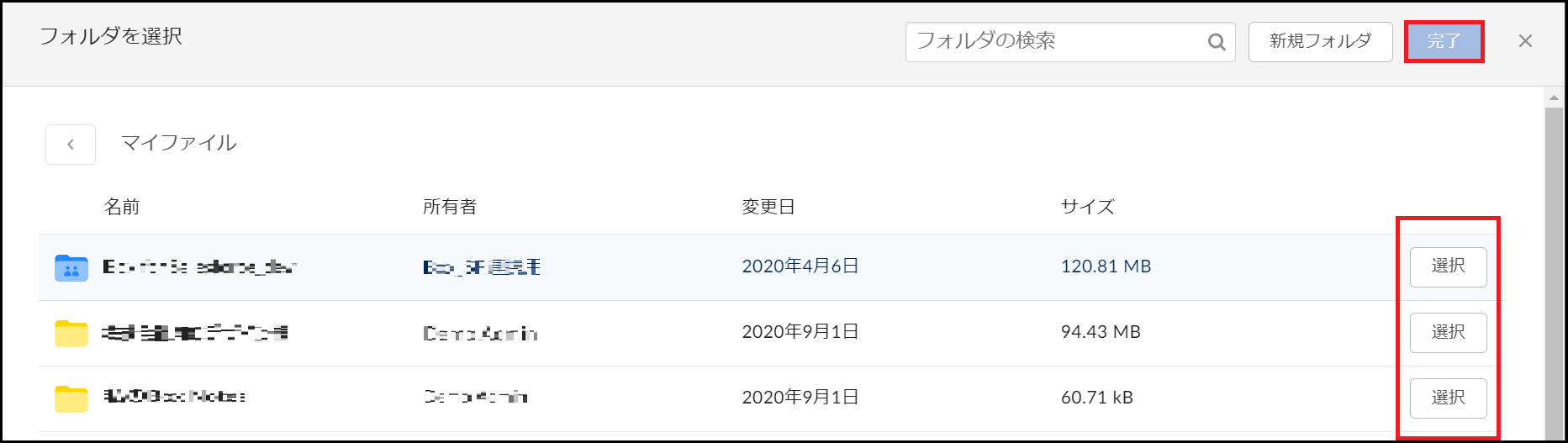Select the folder sized 60.71 kB

click(1448, 398)
